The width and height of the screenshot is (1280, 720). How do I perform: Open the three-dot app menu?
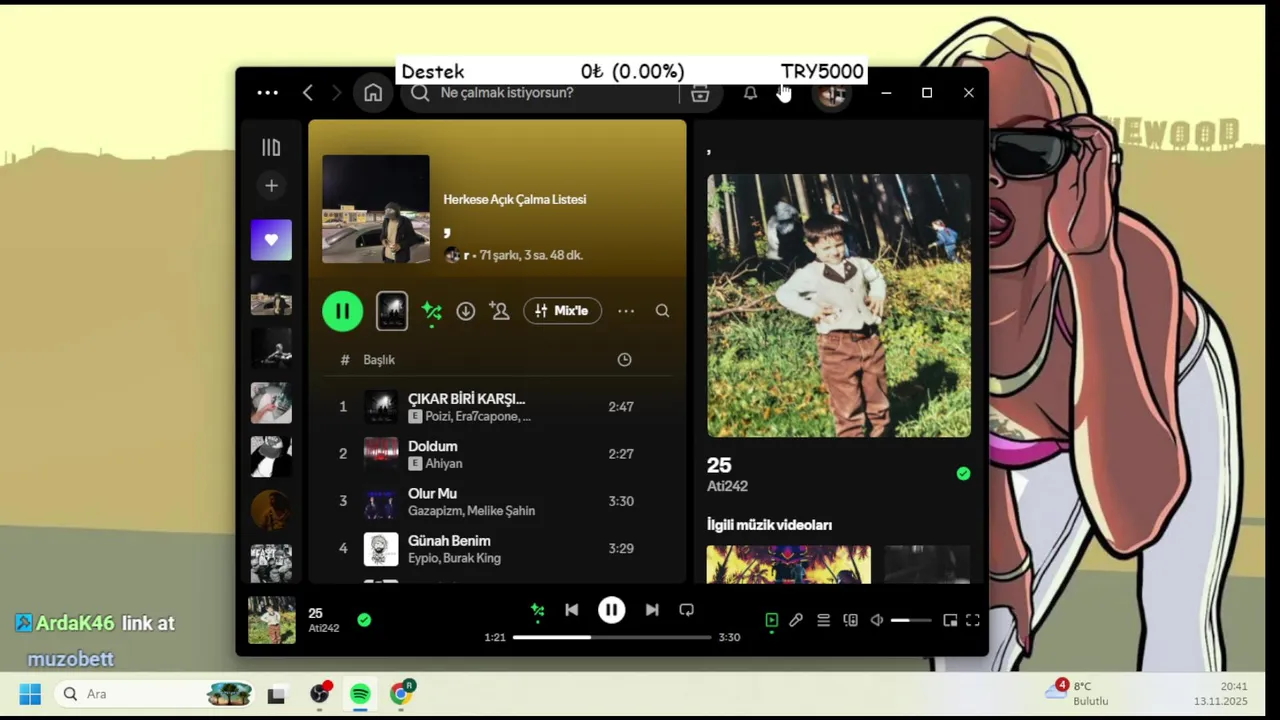point(267,93)
